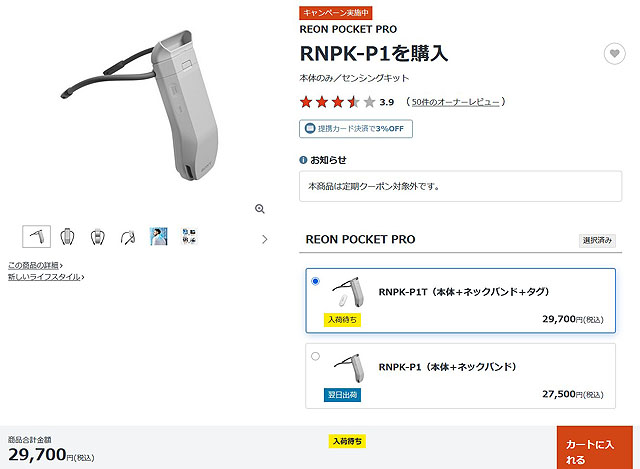The height and width of the screenshot is (469, 640).
Task: Click the magnifier zoom icon under product image
Action: pos(260,209)
